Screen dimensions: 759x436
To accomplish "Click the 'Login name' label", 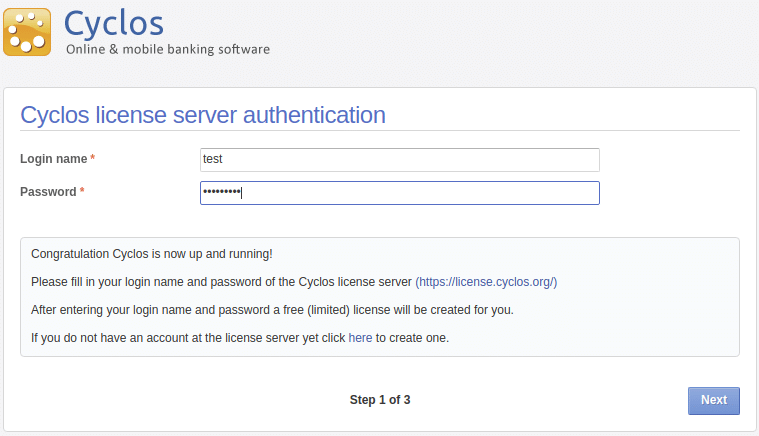I will click(x=54, y=159).
